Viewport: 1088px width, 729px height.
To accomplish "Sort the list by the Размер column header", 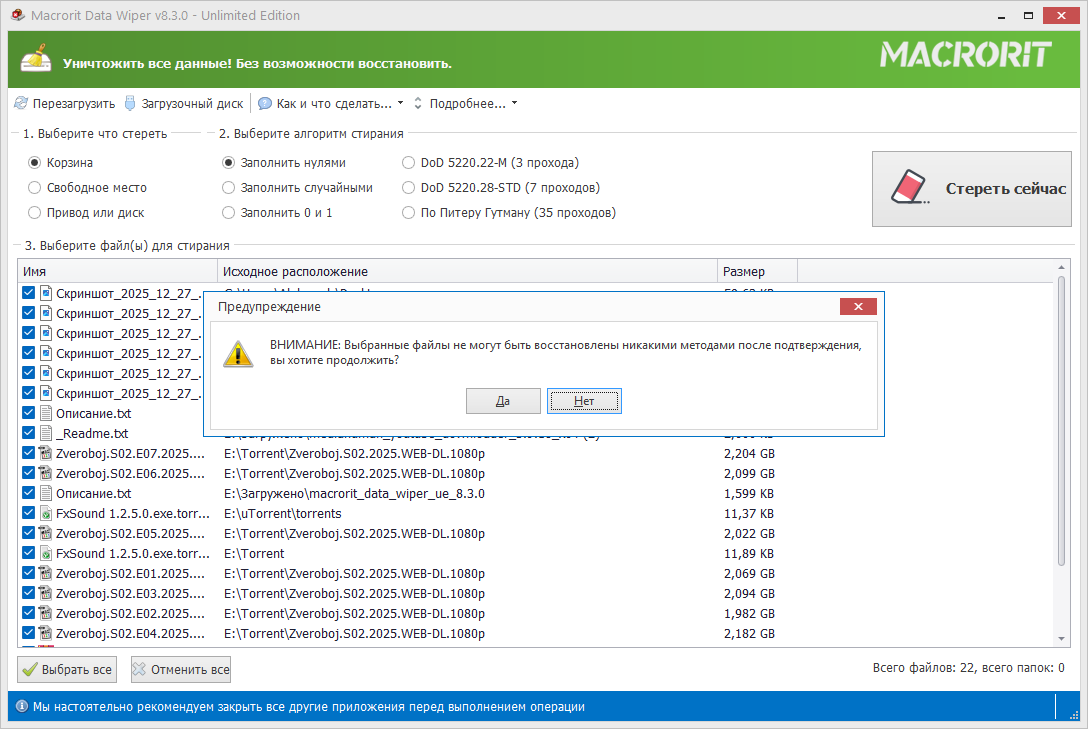I will [x=756, y=271].
